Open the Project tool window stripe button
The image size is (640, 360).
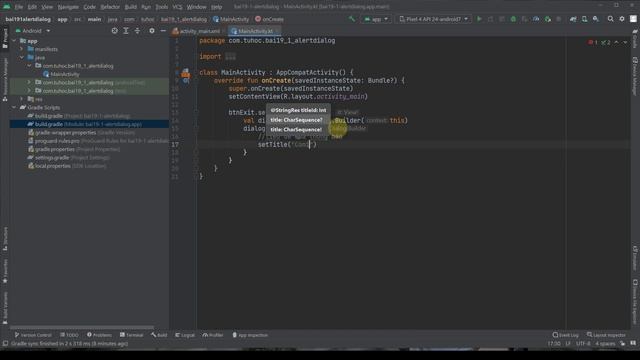tap(5, 39)
